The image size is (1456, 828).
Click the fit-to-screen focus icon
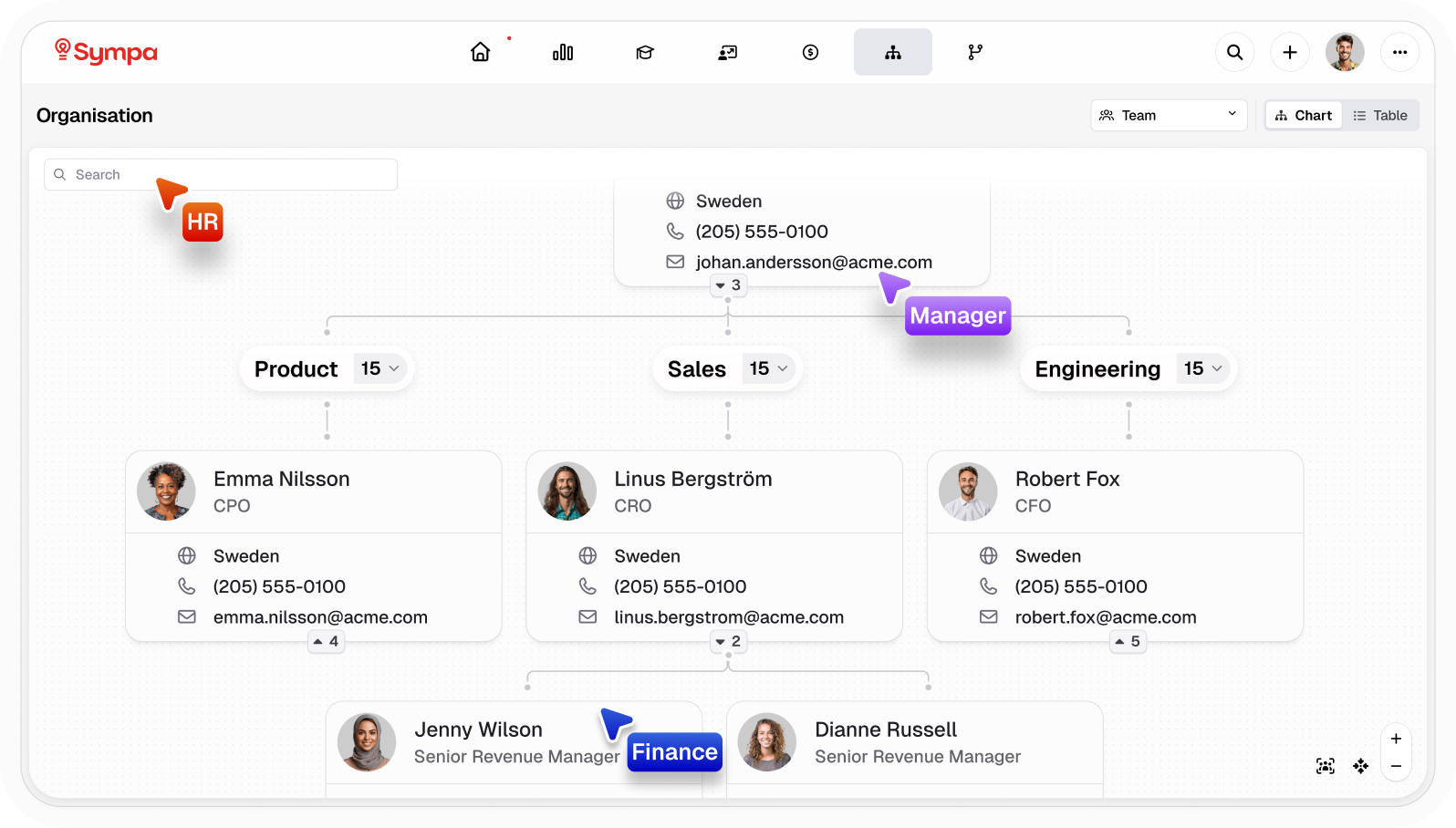(x=1326, y=766)
